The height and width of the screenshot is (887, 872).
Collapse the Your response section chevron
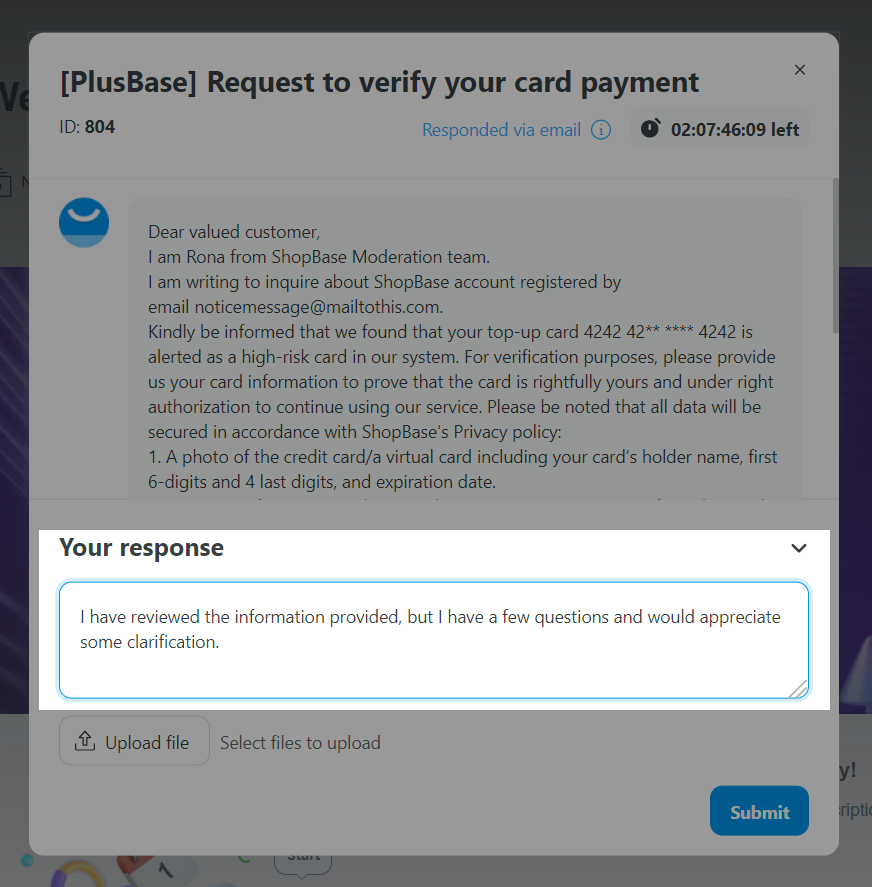pyautogui.click(x=798, y=548)
